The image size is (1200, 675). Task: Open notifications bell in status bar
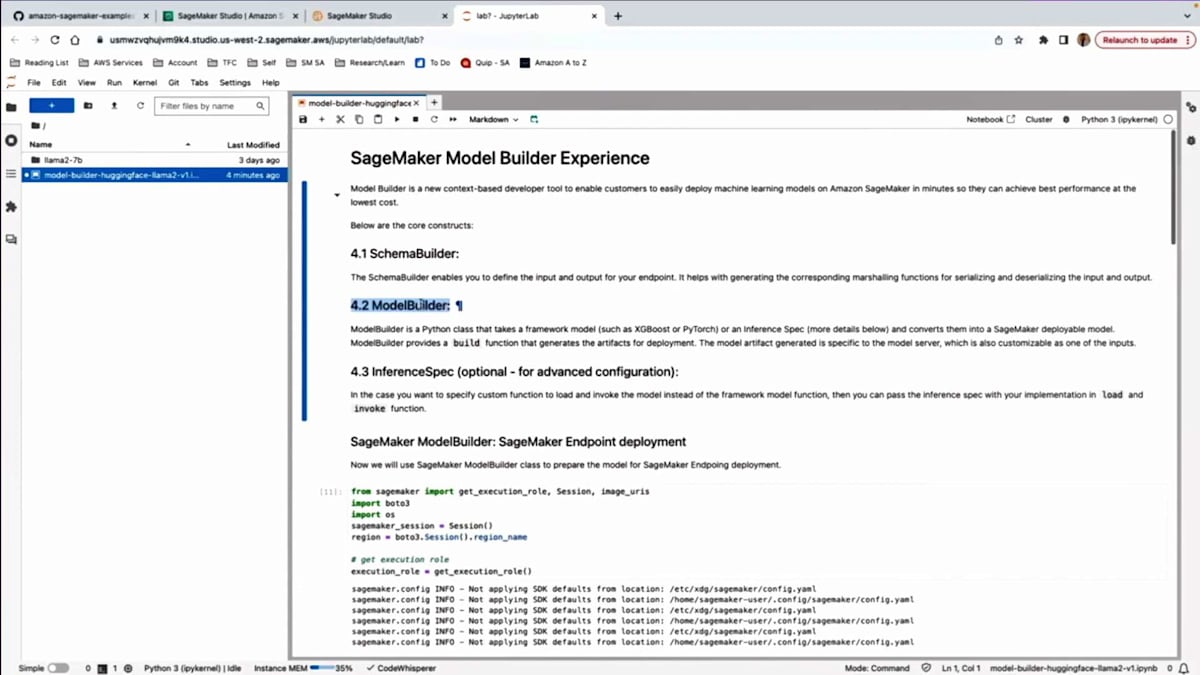[x=1184, y=668]
